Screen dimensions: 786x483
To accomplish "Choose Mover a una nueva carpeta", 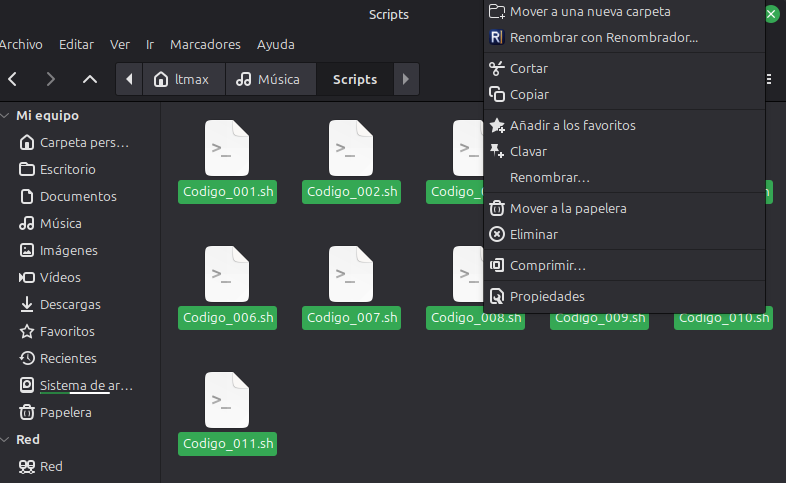I will pyautogui.click(x=625, y=12).
